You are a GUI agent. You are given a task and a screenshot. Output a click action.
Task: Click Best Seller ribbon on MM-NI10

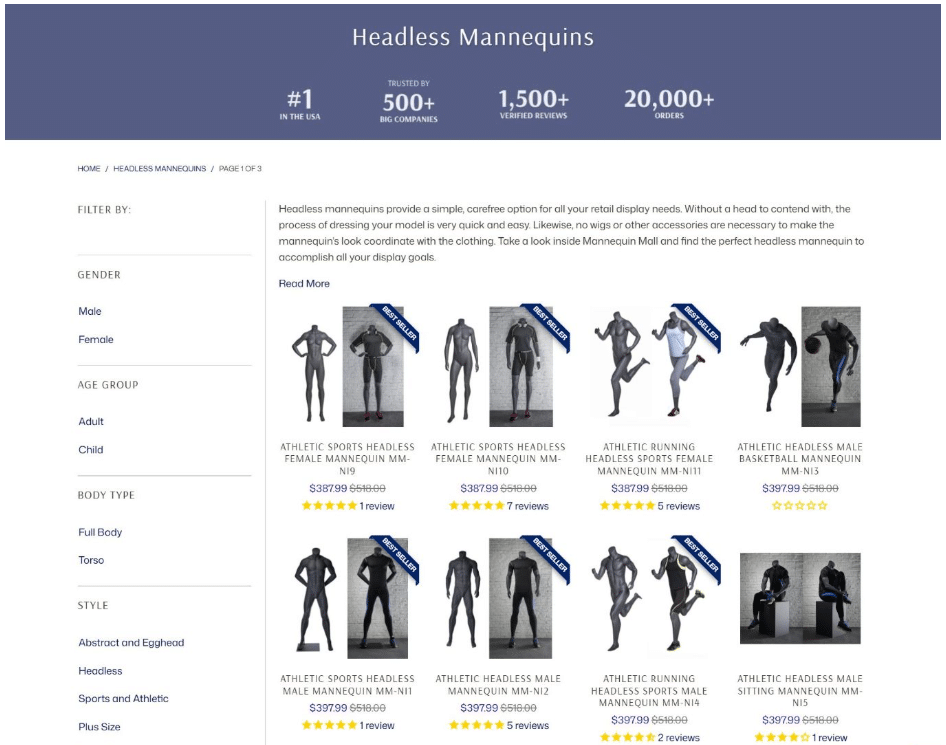(550, 324)
